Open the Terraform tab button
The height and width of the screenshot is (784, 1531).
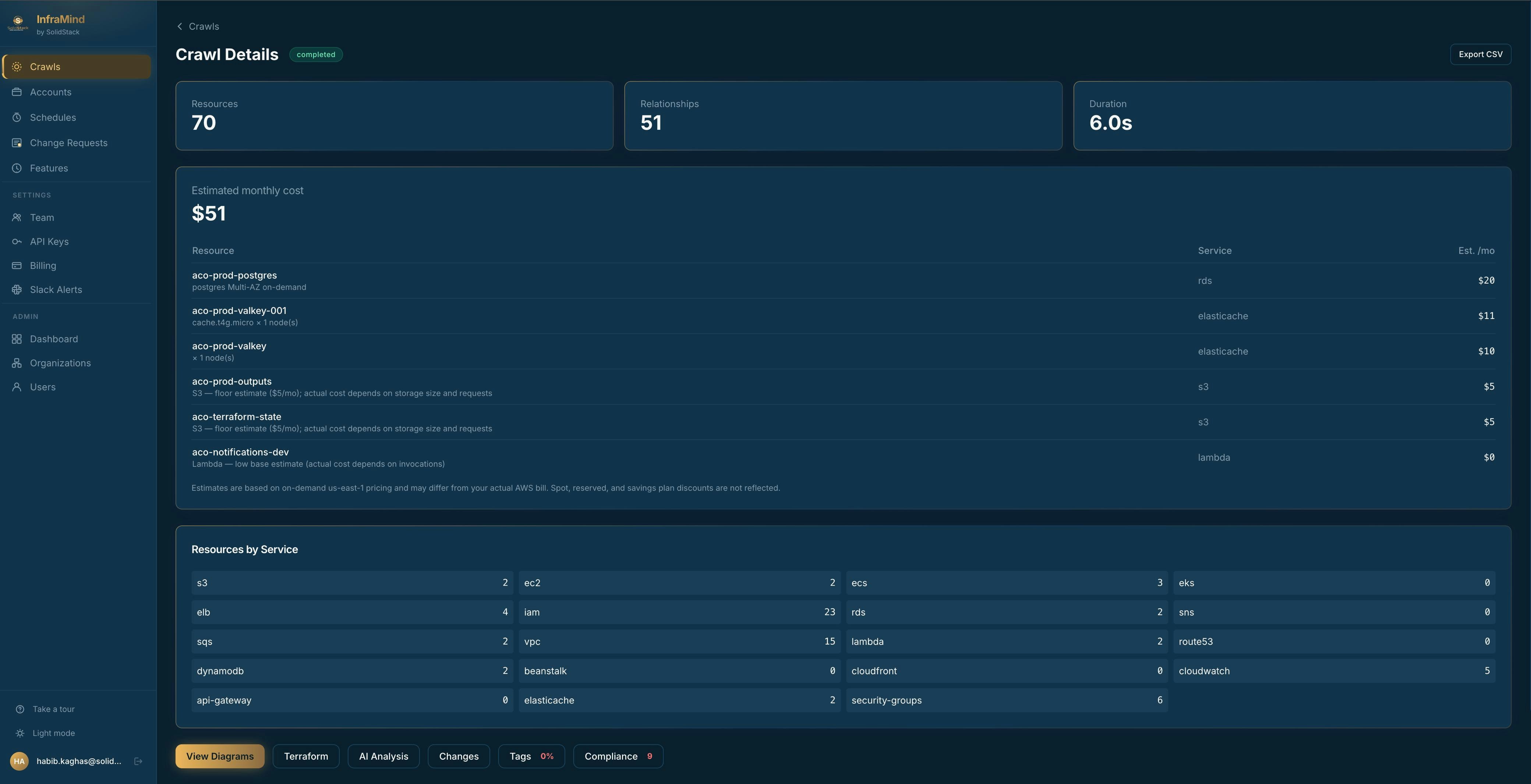[306, 757]
